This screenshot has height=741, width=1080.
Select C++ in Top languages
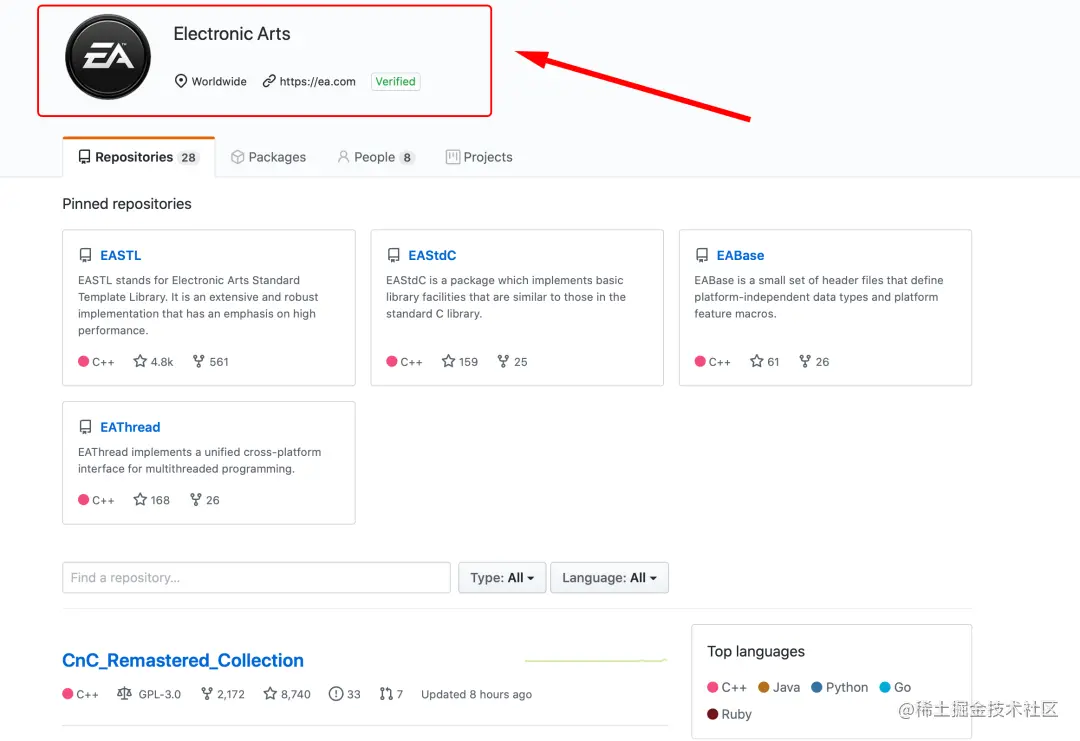coord(727,687)
